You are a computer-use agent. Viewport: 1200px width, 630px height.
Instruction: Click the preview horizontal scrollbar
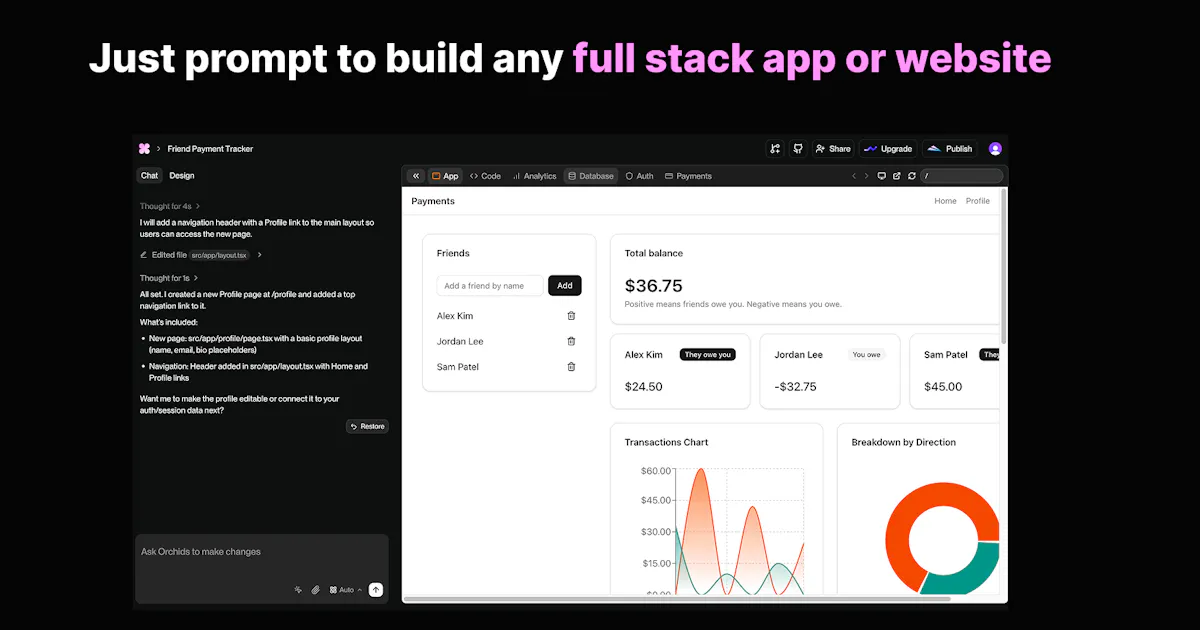tap(677, 599)
